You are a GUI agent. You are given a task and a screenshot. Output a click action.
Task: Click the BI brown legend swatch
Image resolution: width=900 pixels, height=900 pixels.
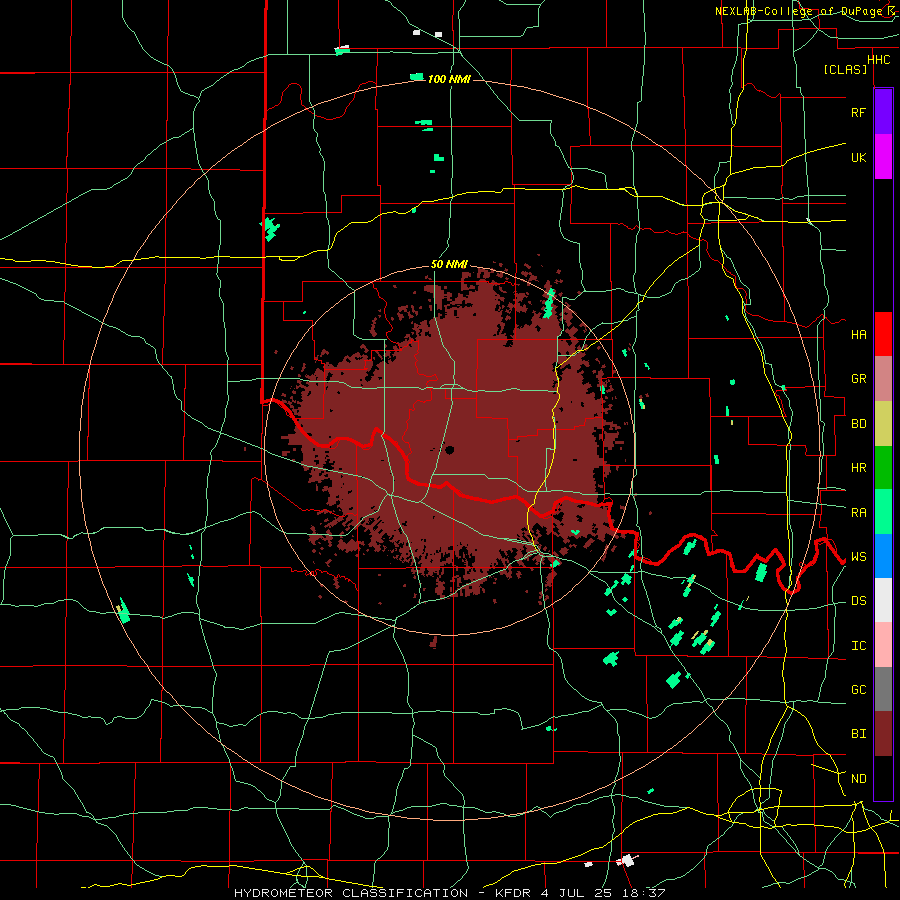pyautogui.click(x=883, y=734)
